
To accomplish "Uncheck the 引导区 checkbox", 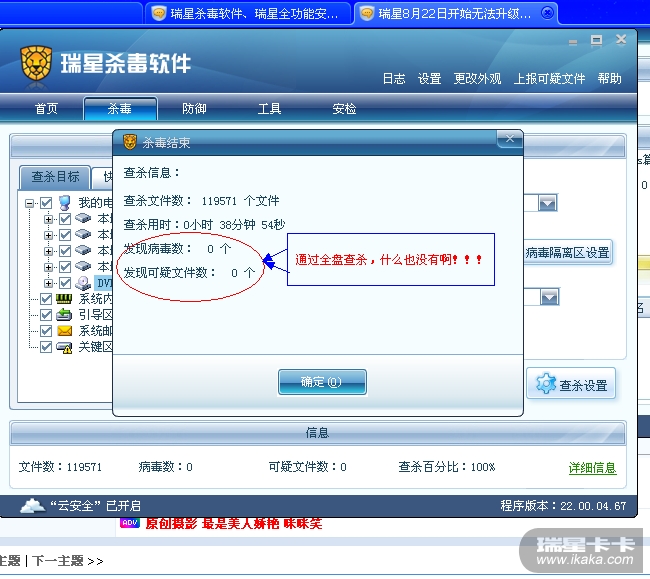I will point(46,315).
